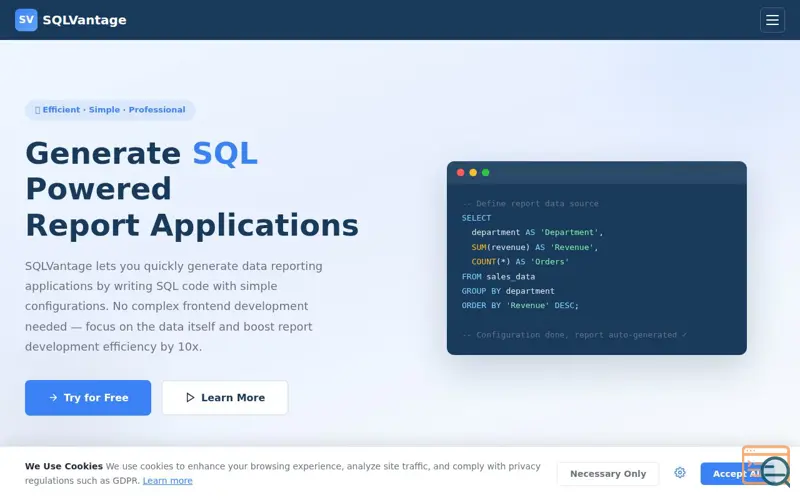Click the SV logo icon

pos(26,20)
